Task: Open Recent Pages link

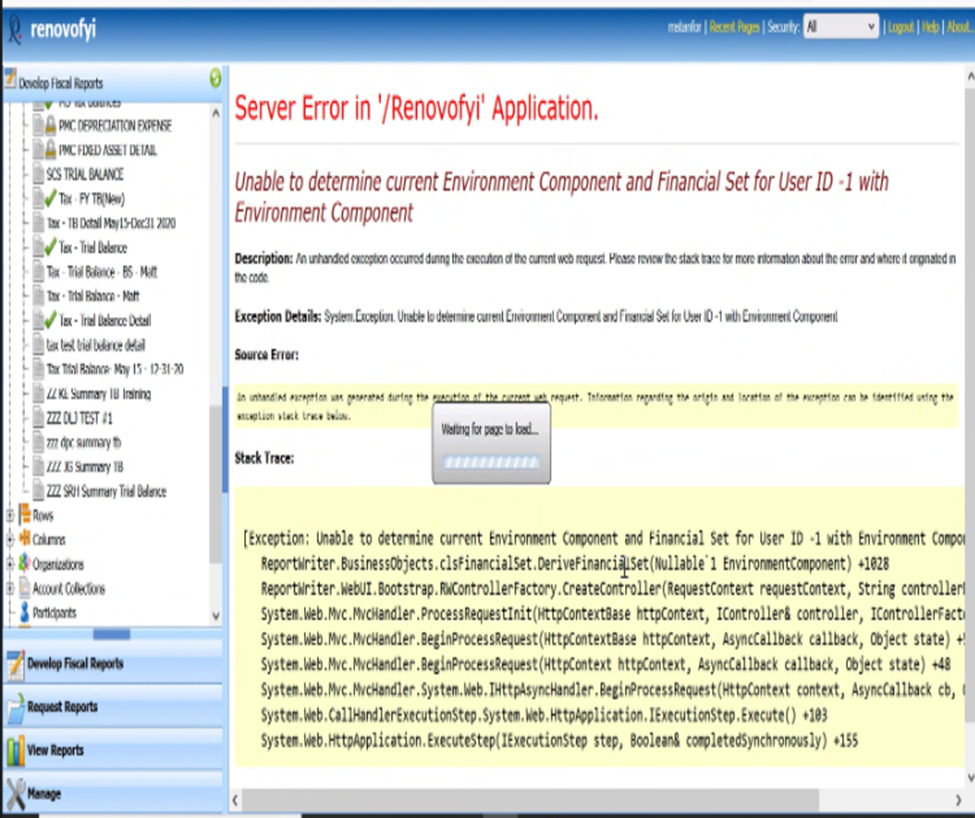Action: click(734, 27)
